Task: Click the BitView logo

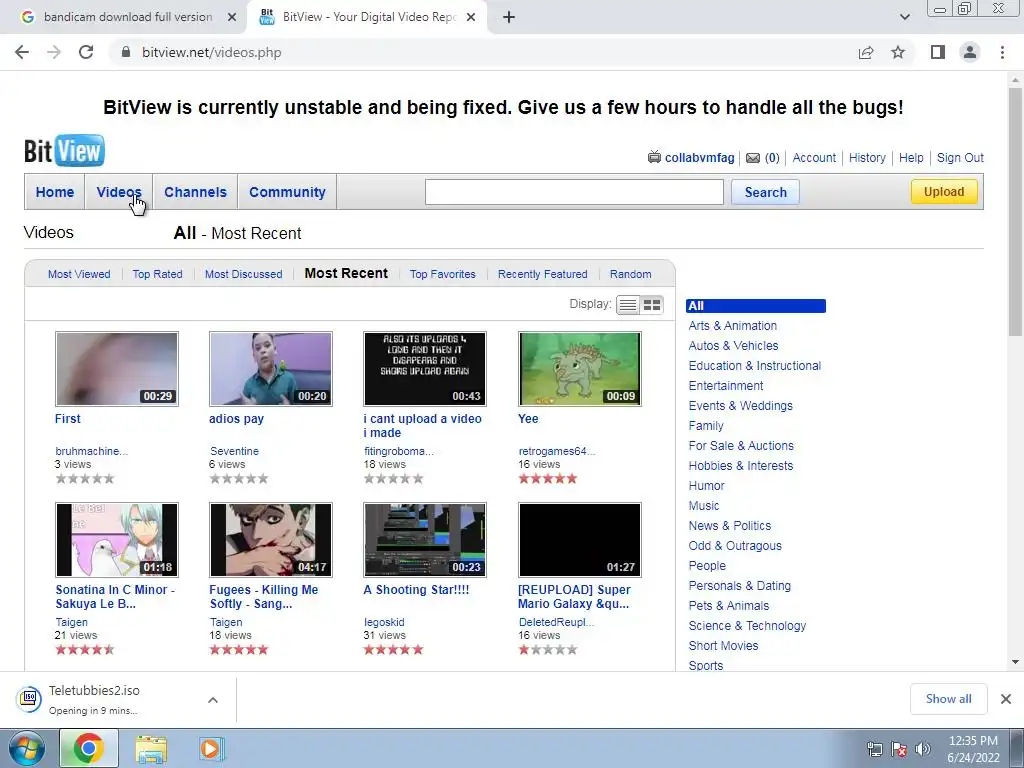Action: tap(64, 151)
